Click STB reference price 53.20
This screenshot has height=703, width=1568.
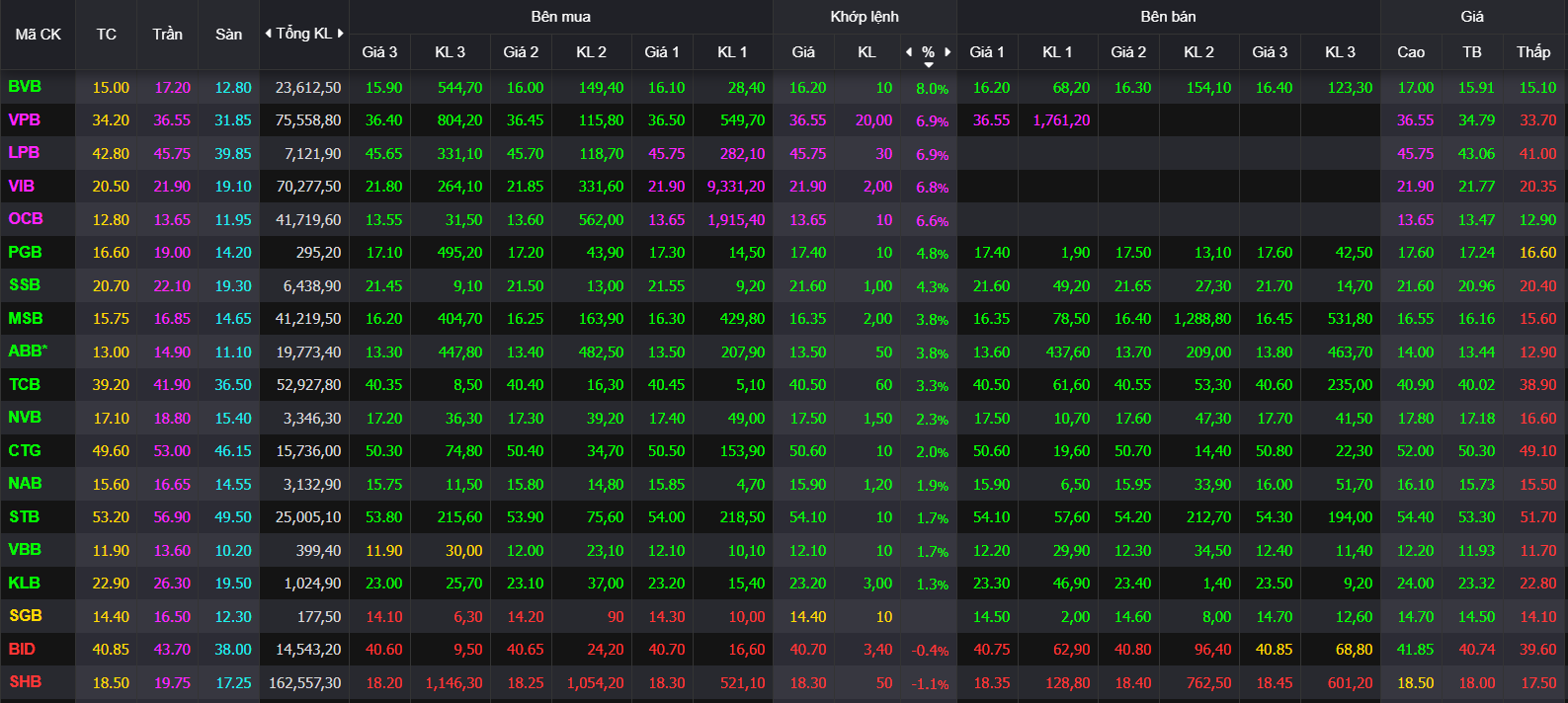click(111, 517)
